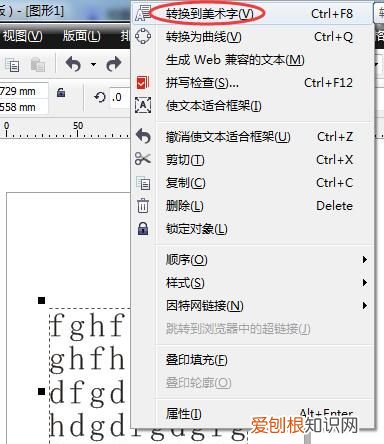This screenshot has height=444, width=384.
Task: Click 生成 Web 兼容的文本 option
Action: click(x=253, y=60)
